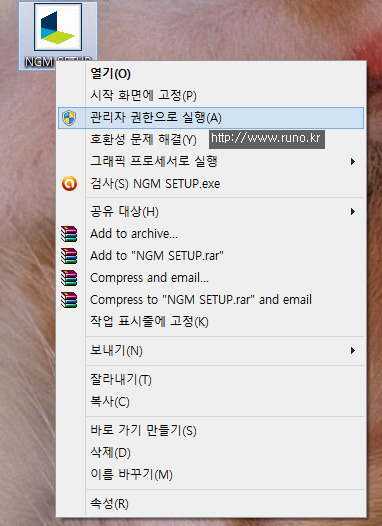
Task: Choose 열기(O) from the context menu
Action: (x=211, y=73)
